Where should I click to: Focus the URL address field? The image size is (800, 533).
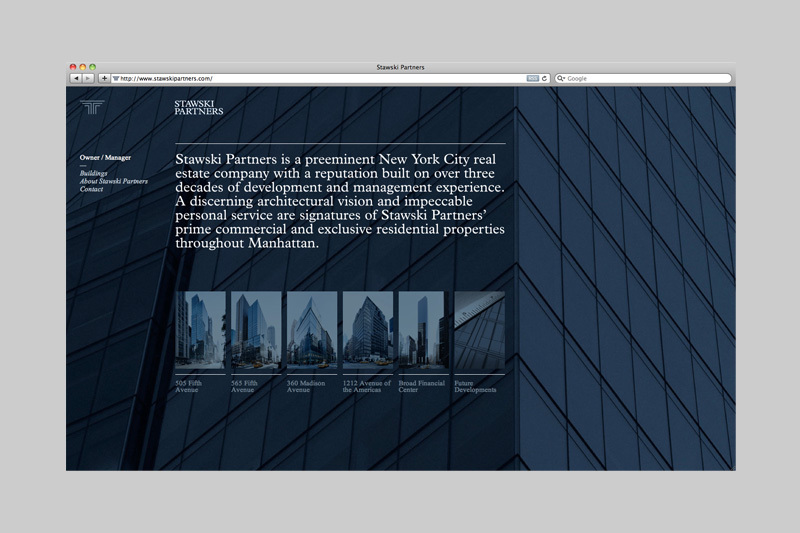tap(330, 79)
